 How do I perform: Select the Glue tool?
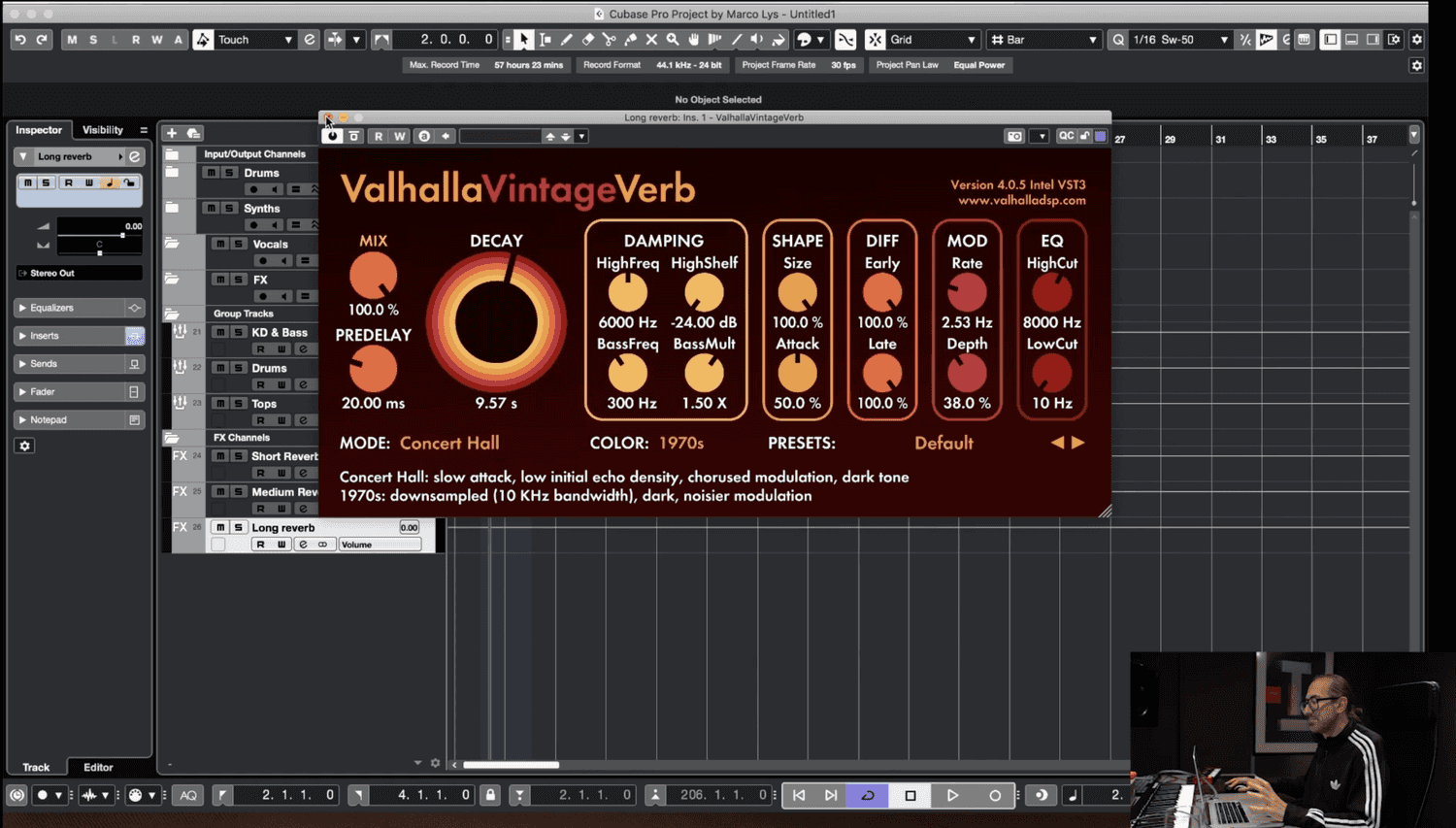pyautogui.click(x=631, y=40)
